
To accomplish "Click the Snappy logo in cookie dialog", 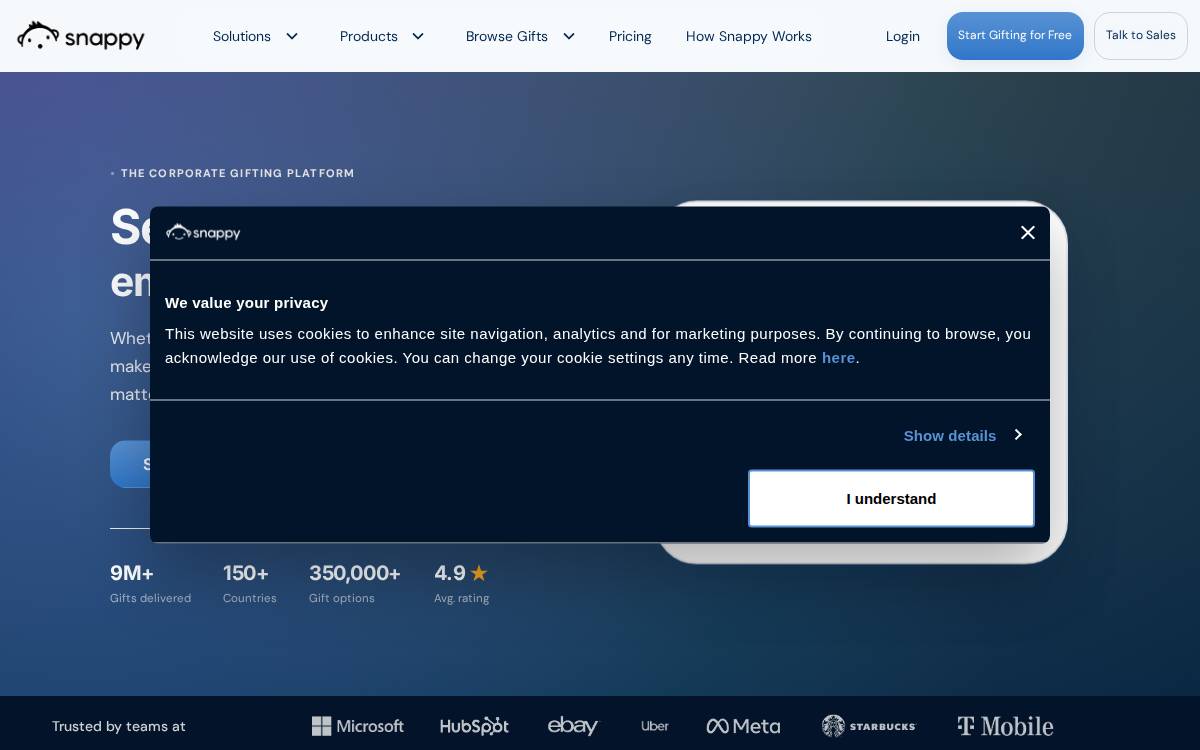I will click(203, 232).
